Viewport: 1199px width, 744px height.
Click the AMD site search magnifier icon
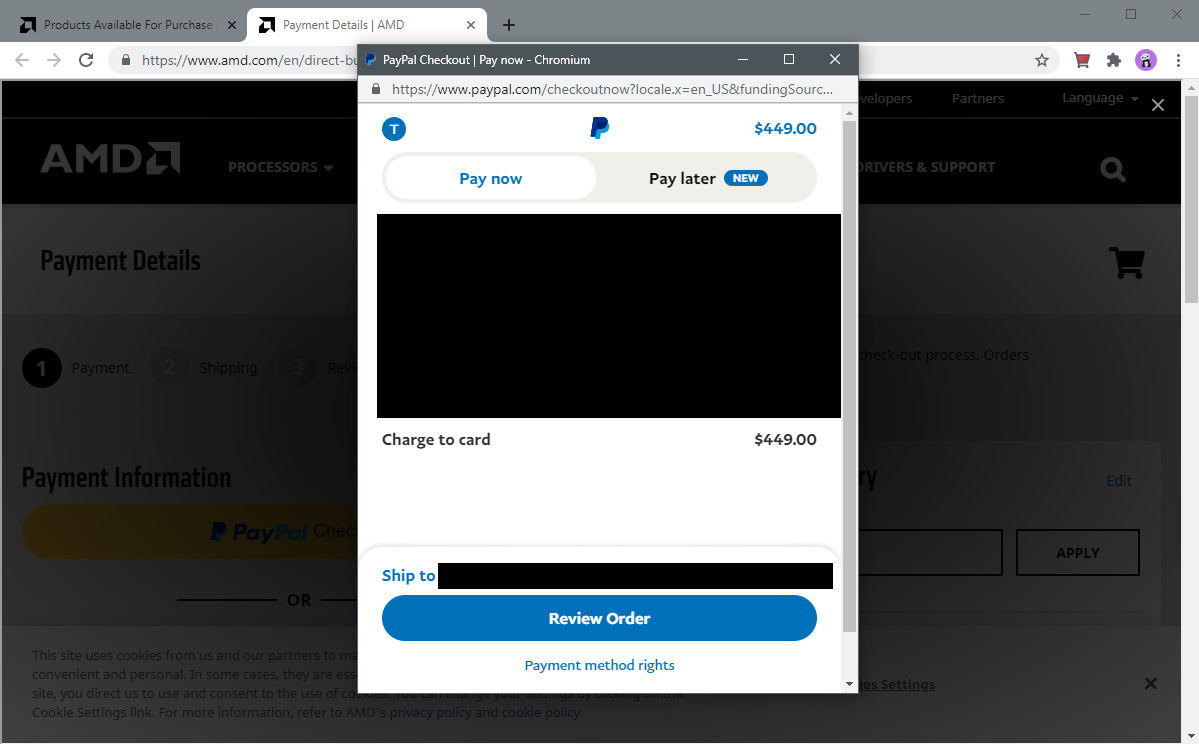1113,169
